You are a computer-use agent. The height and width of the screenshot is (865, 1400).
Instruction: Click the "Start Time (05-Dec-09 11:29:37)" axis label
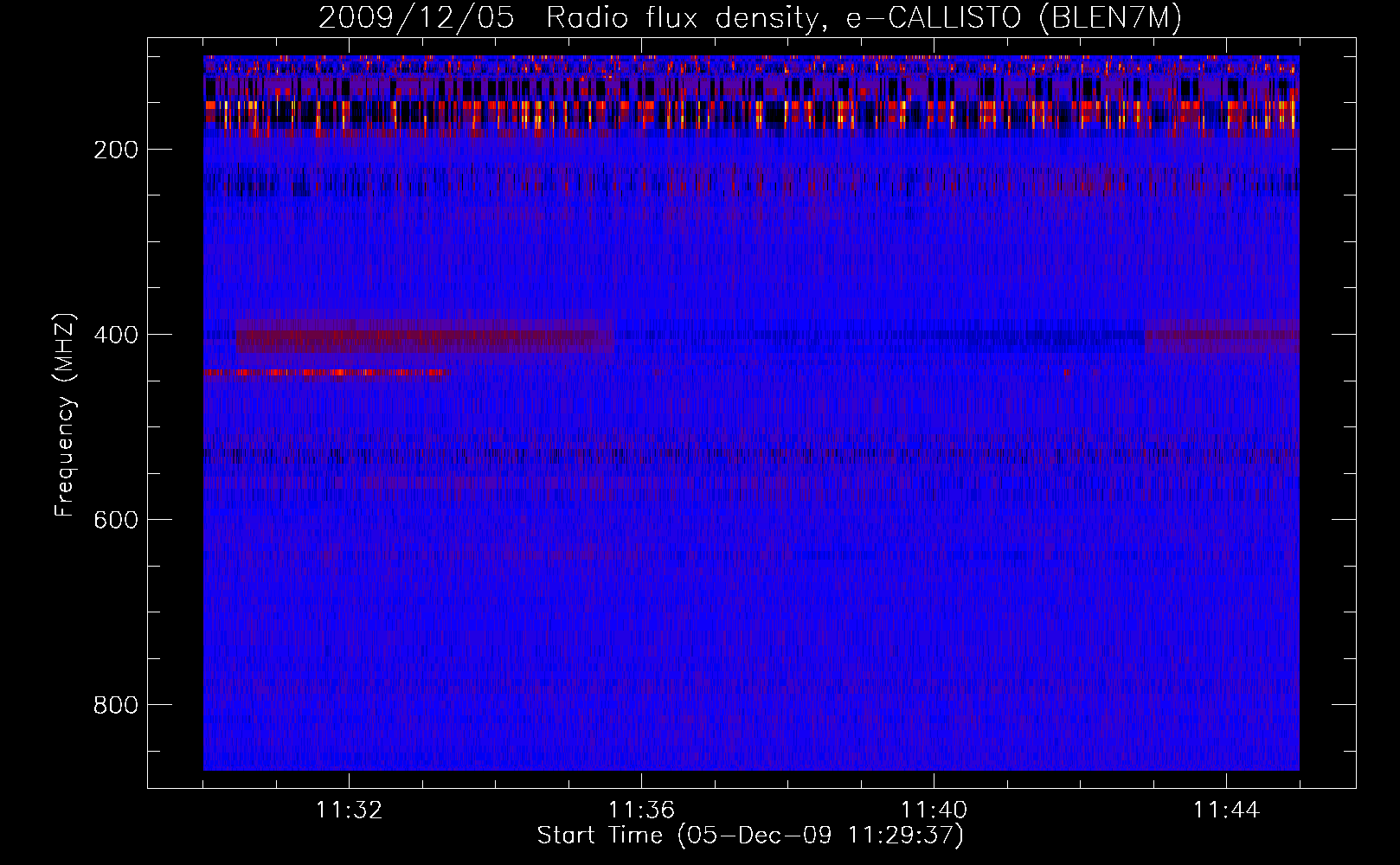coord(750,836)
